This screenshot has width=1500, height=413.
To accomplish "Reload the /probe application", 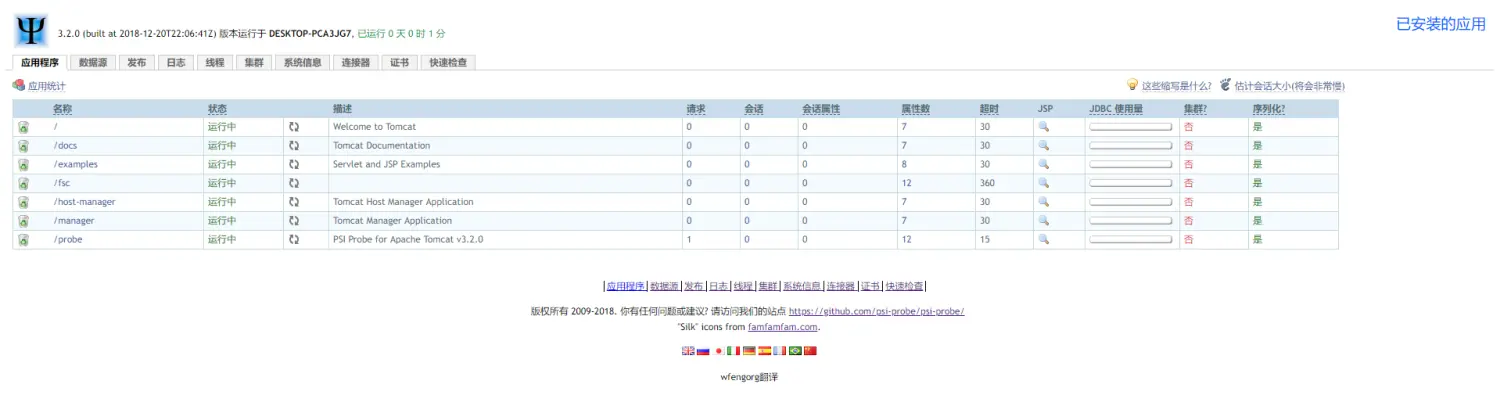I will pyautogui.click(x=294, y=240).
